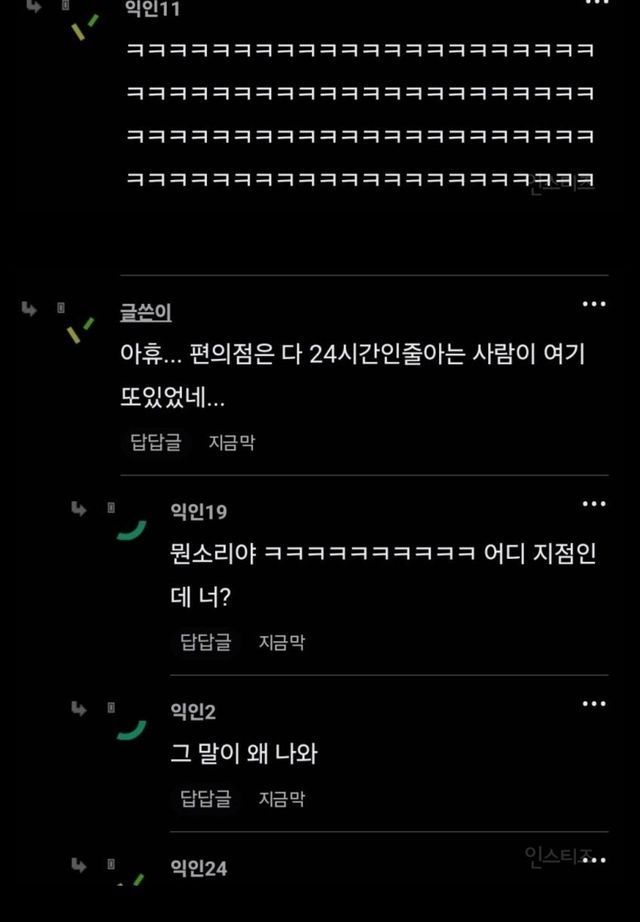Screen dimensions: 640x922
Task: Select username 익인24
Action: click(x=199, y=868)
